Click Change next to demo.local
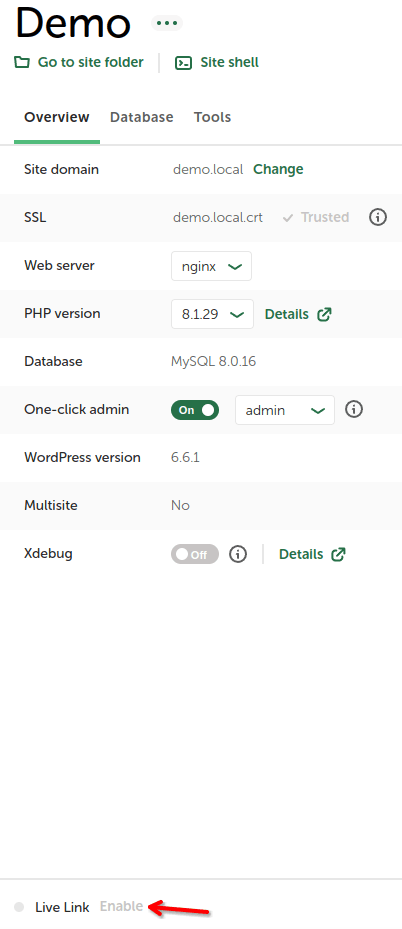 pyautogui.click(x=278, y=169)
